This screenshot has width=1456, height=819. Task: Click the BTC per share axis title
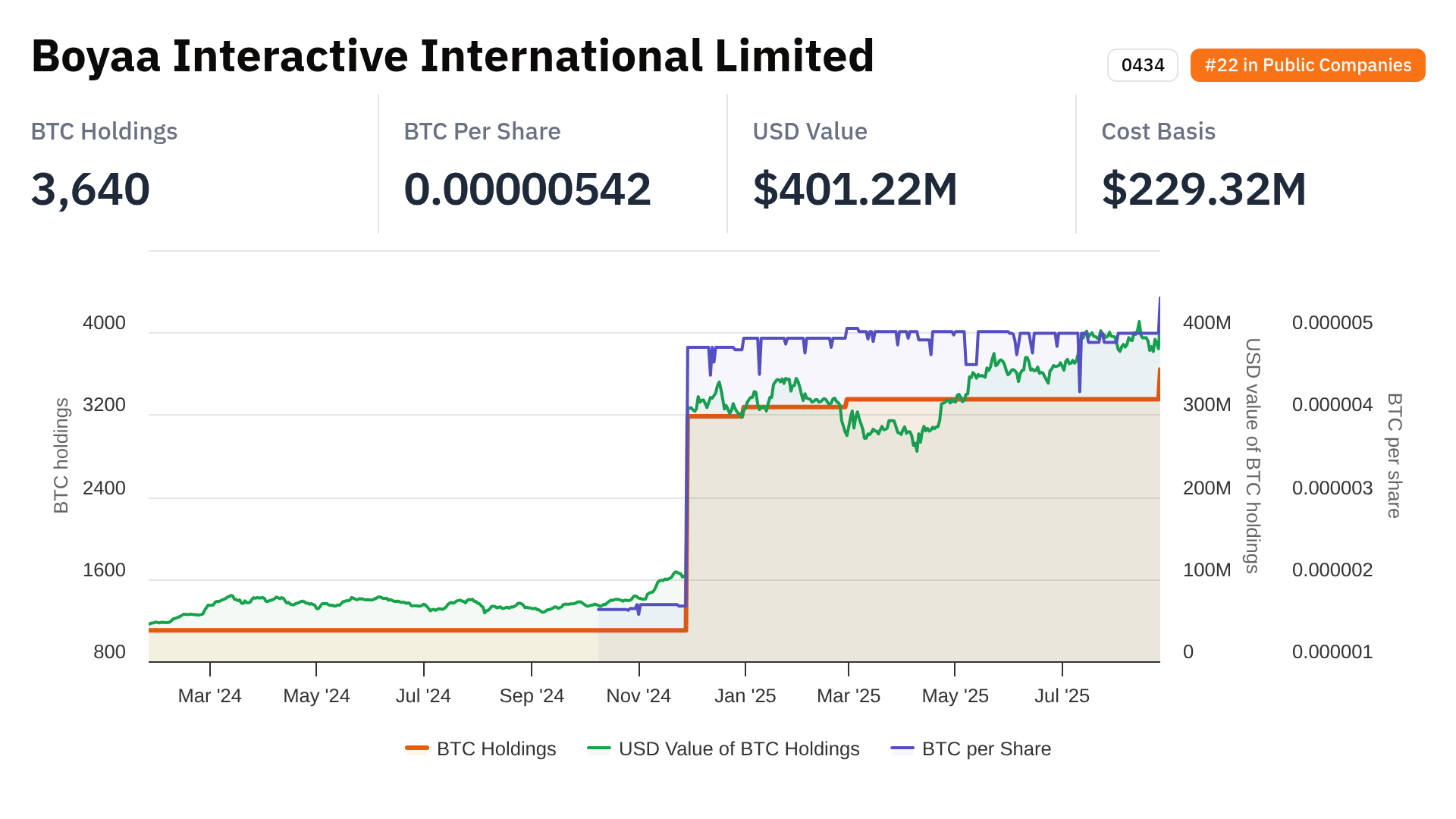click(1394, 455)
